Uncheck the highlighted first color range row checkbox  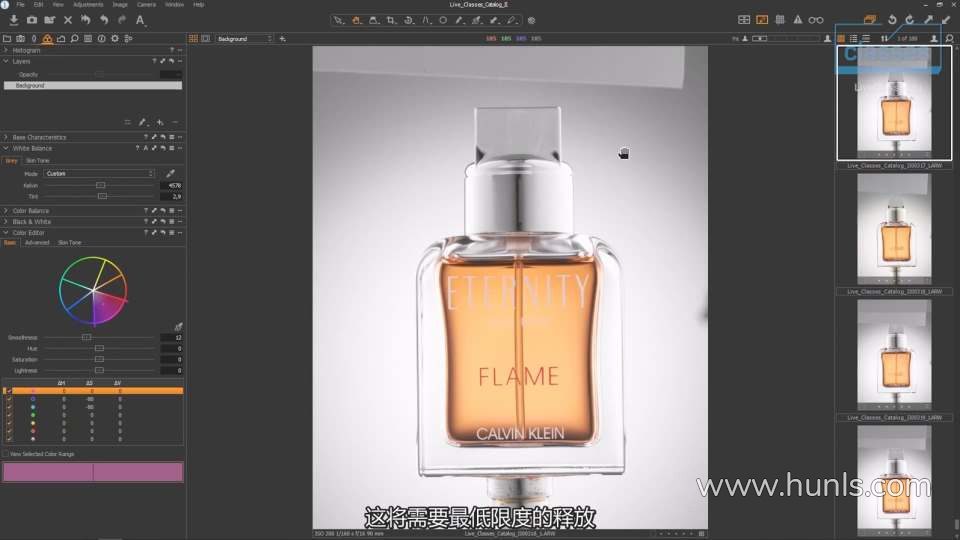point(9,391)
